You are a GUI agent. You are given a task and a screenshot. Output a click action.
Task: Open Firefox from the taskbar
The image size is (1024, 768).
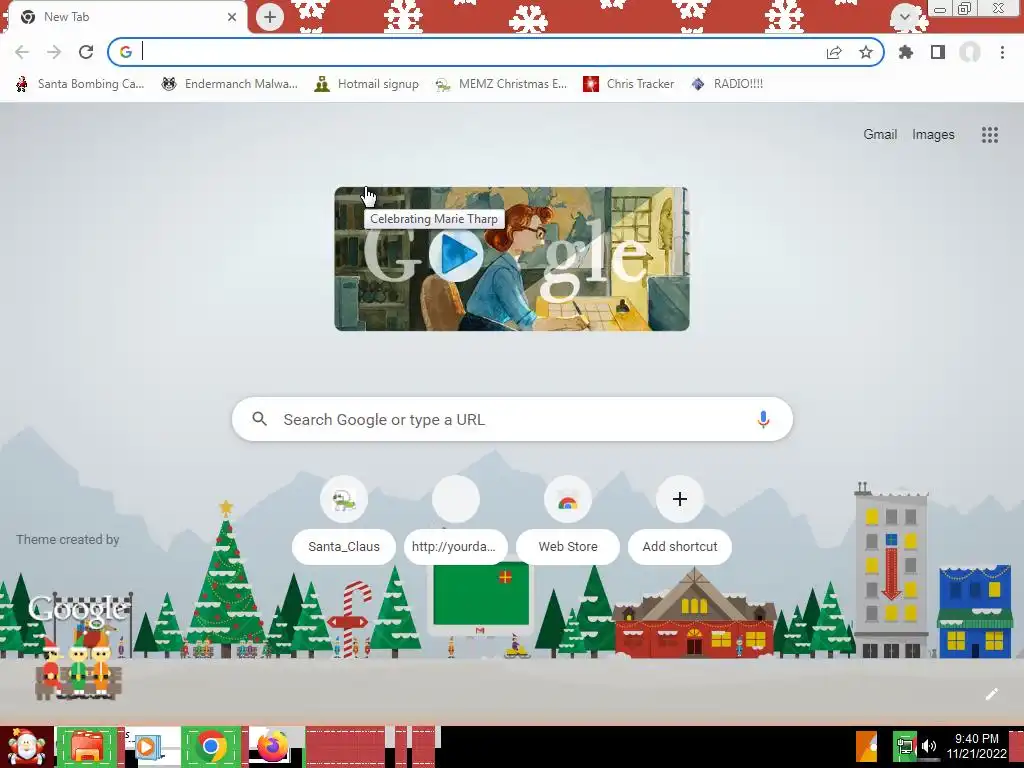tap(273, 747)
